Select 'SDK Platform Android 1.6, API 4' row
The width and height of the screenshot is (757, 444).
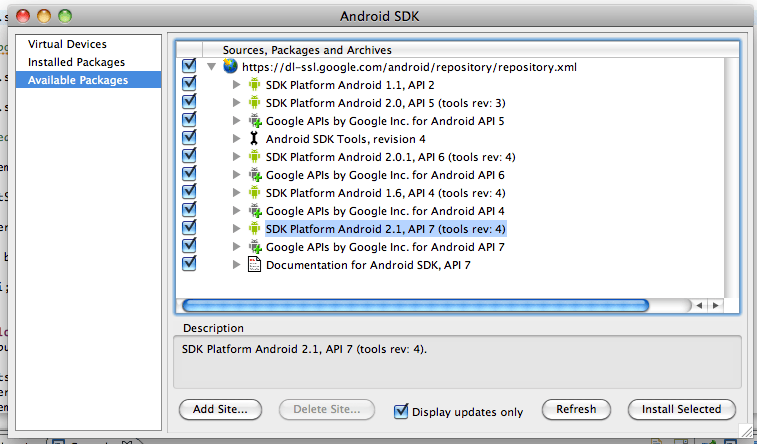pos(385,193)
